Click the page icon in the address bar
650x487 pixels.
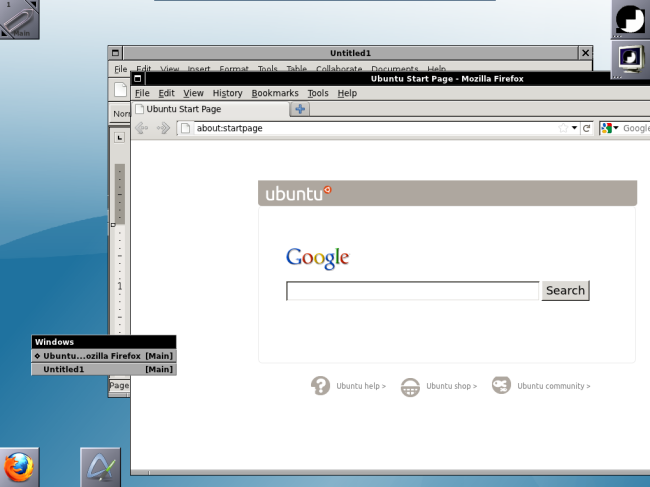[186, 128]
